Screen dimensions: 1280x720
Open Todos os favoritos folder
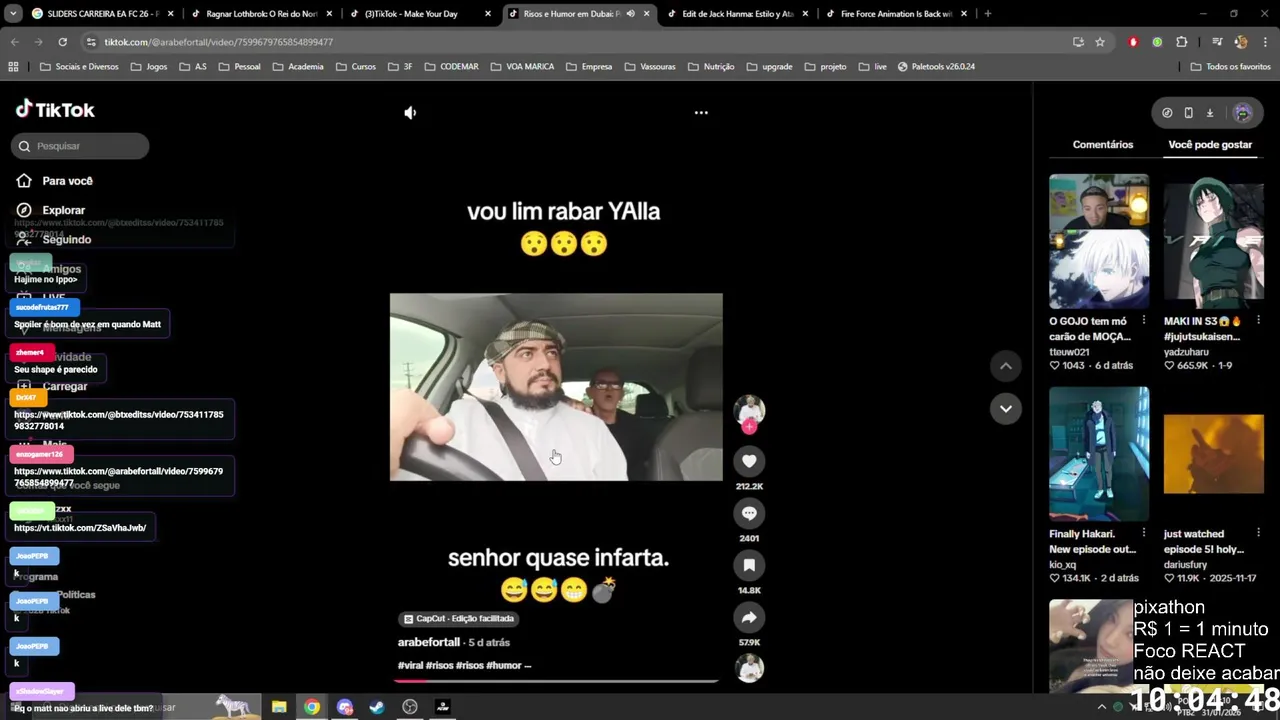1230,67
